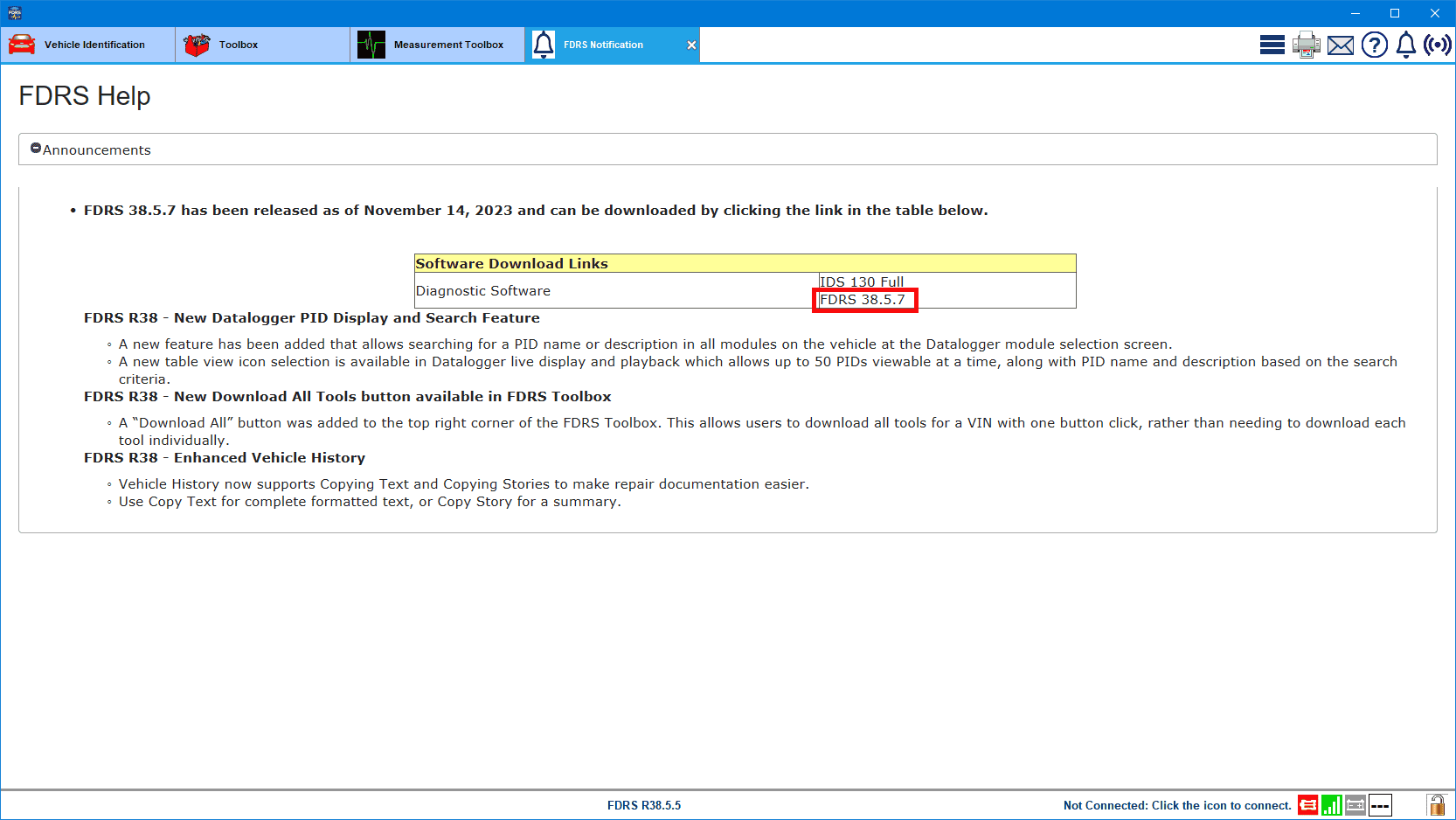Viewport: 1456px width, 820px height.
Task: Switch to the Vehicle Identification tab
Action: pyautogui.click(x=87, y=45)
